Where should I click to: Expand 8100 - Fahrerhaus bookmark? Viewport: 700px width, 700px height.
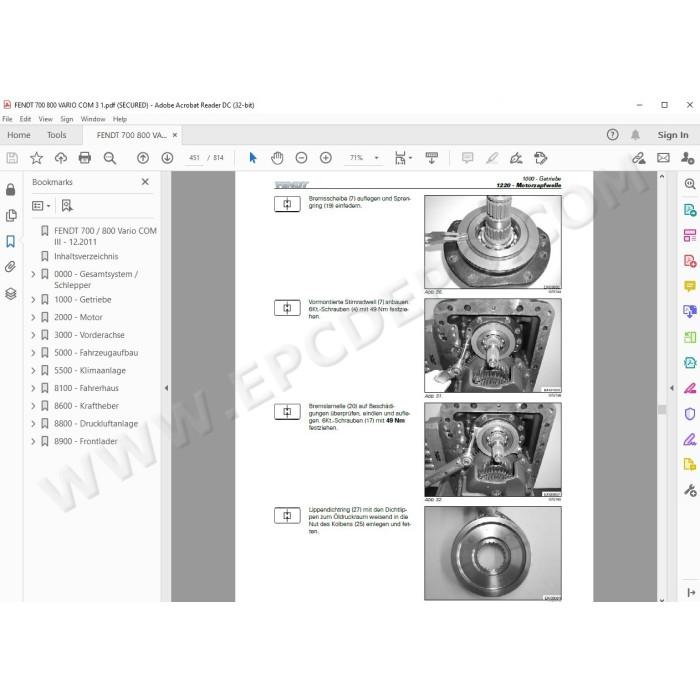33,388
